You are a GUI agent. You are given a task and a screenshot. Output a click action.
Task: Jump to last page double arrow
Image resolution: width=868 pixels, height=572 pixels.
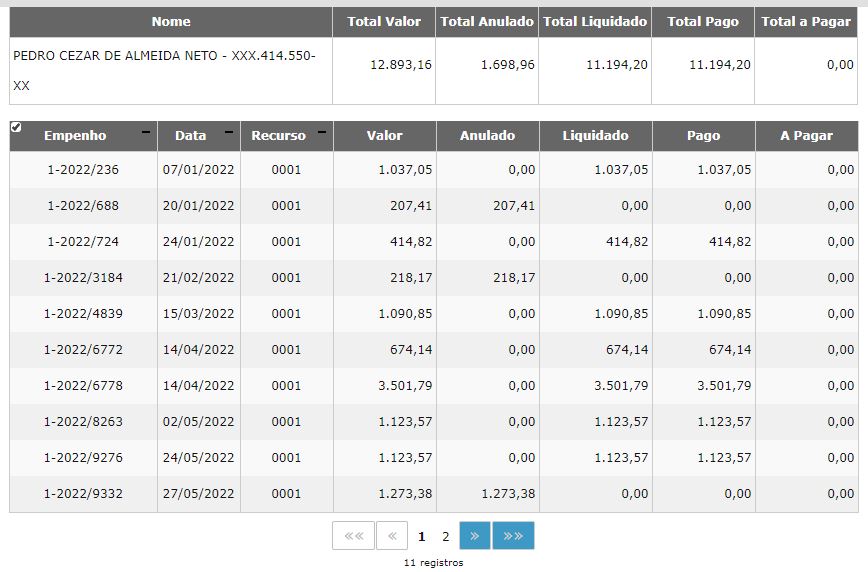pyautogui.click(x=513, y=535)
